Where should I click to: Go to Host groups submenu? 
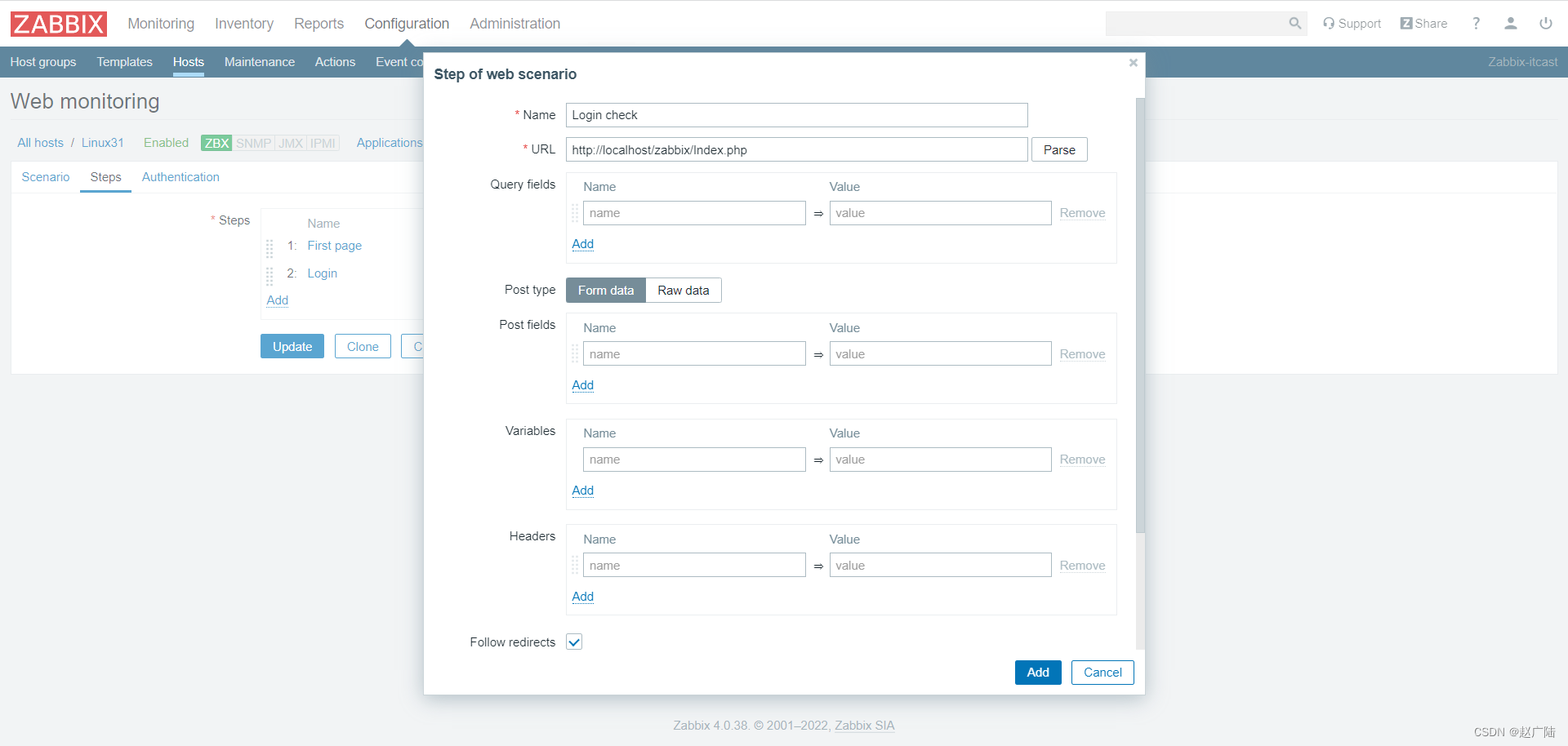coord(43,62)
